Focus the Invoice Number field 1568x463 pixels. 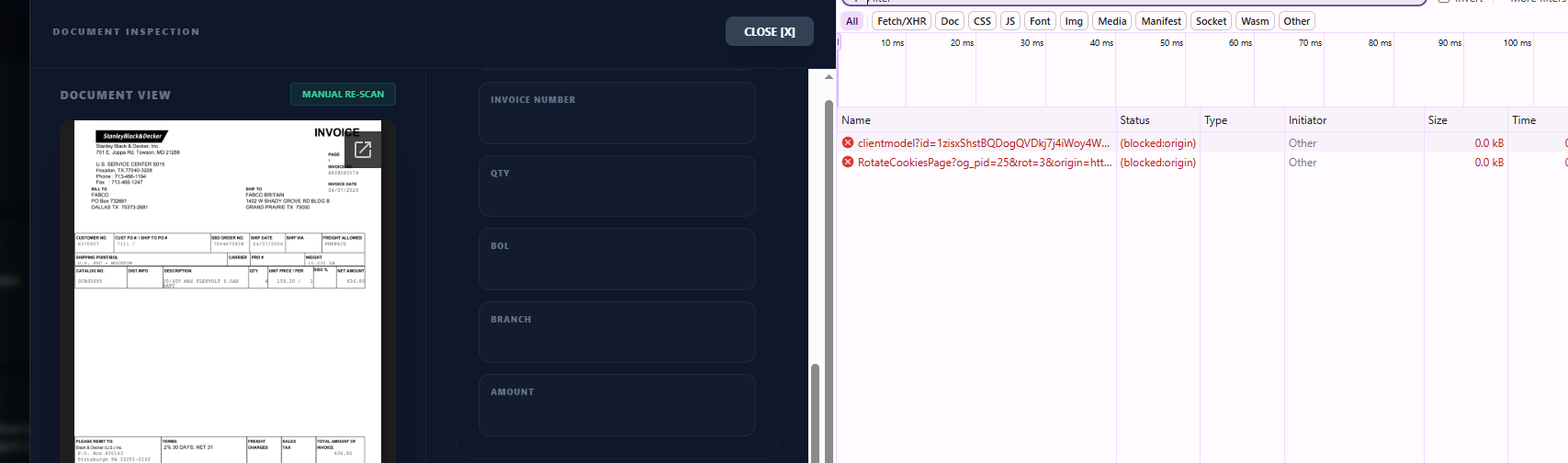coord(616,113)
